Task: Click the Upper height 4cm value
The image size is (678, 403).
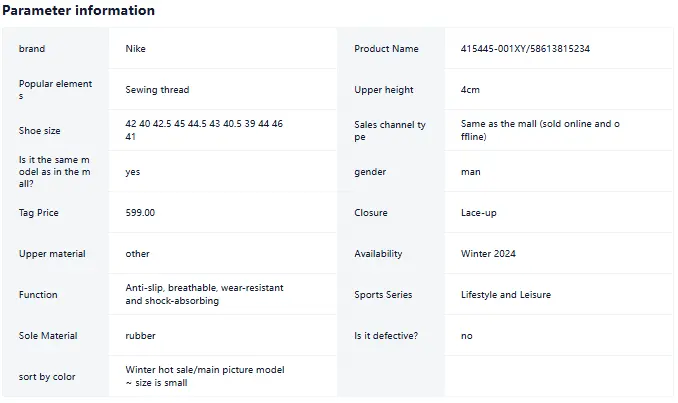Action: [x=470, y=90]
